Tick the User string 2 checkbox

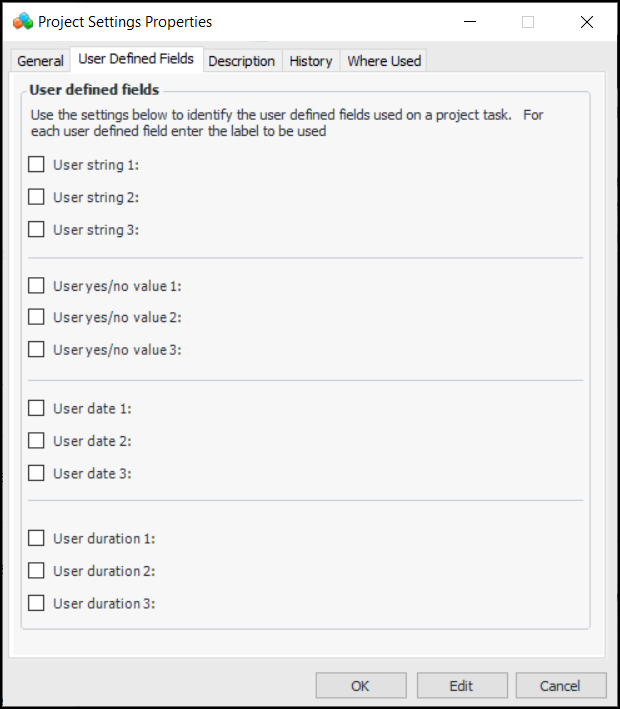[x=37, y=197]
